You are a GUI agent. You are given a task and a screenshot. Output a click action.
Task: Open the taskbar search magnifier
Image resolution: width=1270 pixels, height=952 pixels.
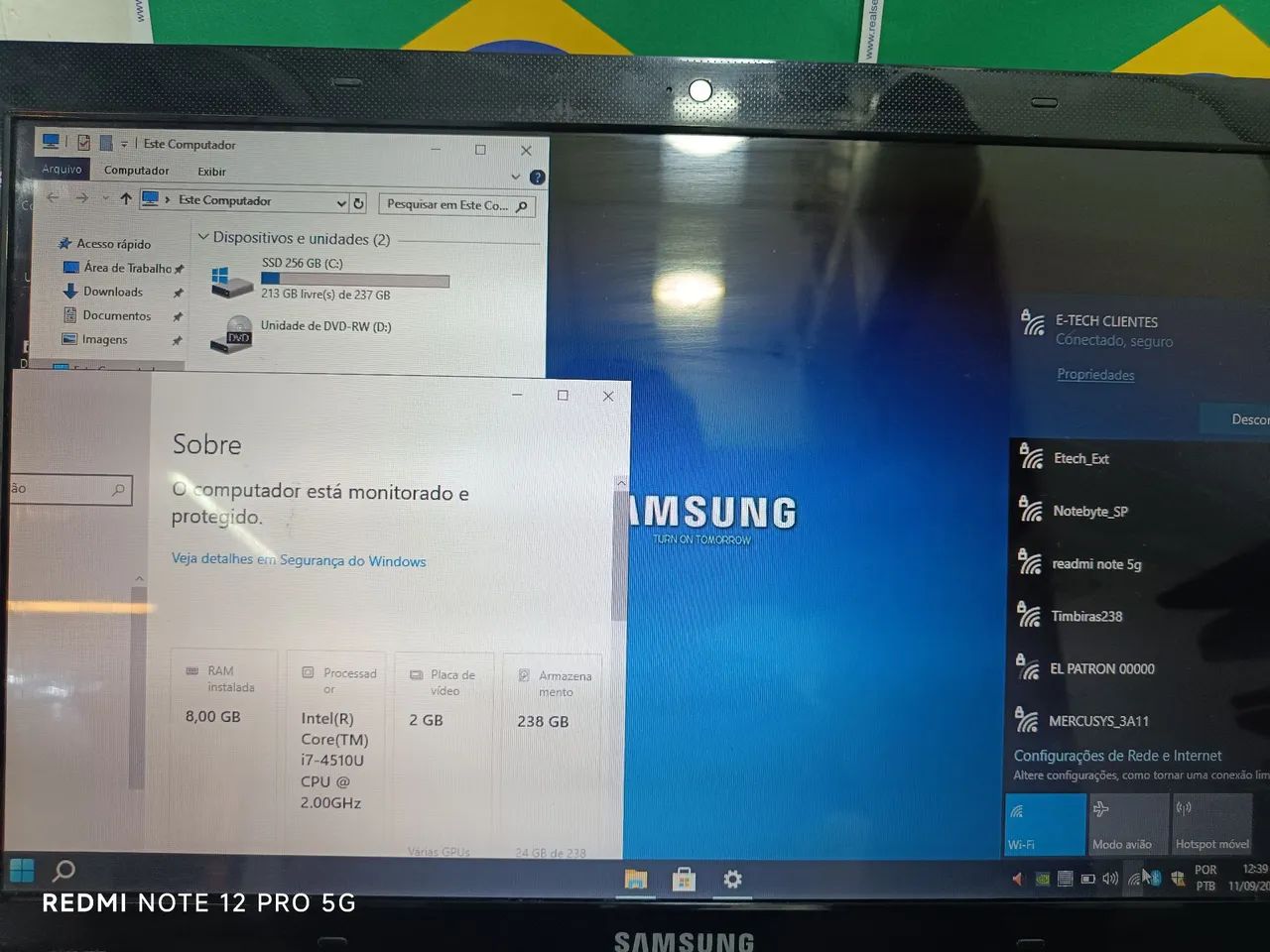pos(63,871)
